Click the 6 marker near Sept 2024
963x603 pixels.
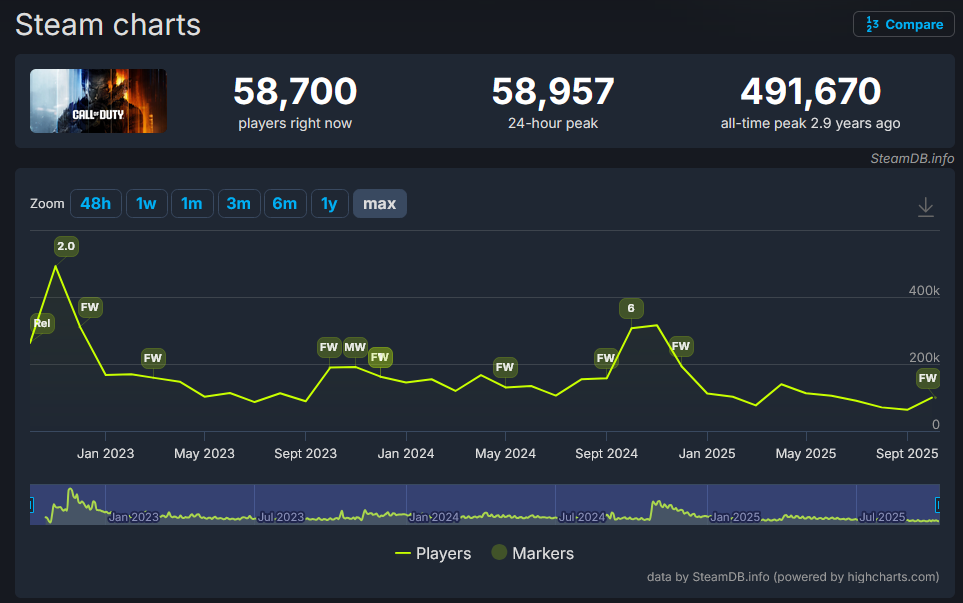631,308
